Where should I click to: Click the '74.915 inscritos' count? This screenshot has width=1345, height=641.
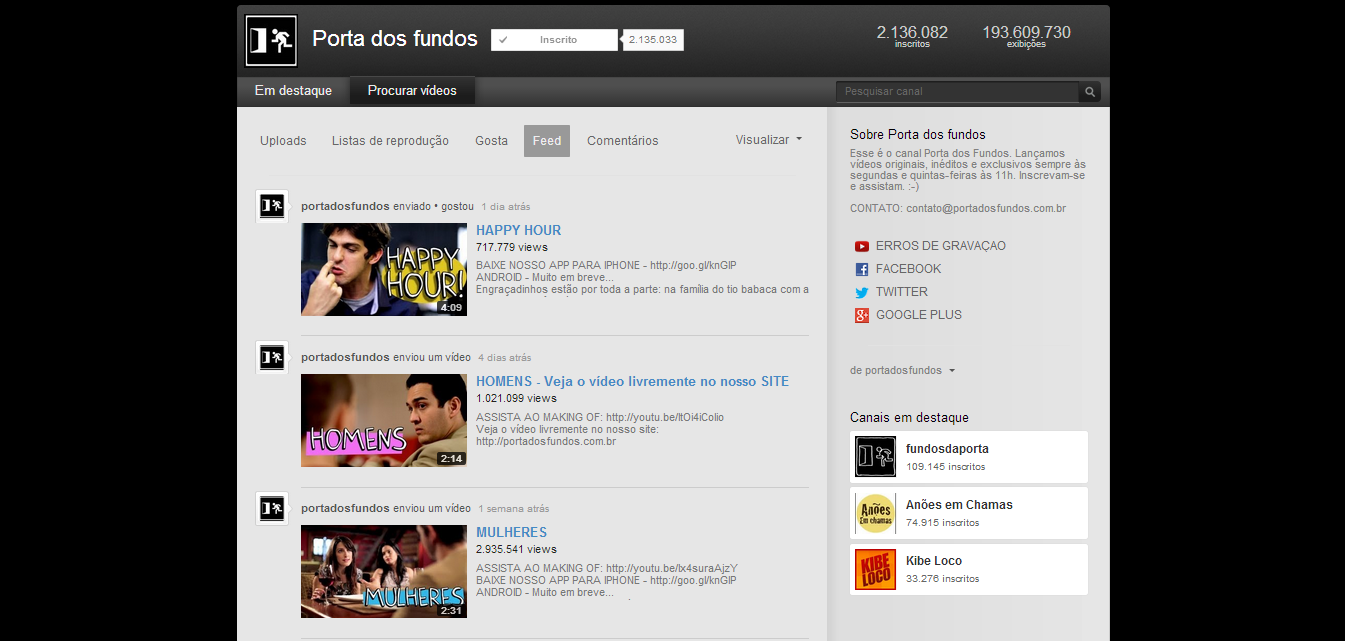click(943, 523)
